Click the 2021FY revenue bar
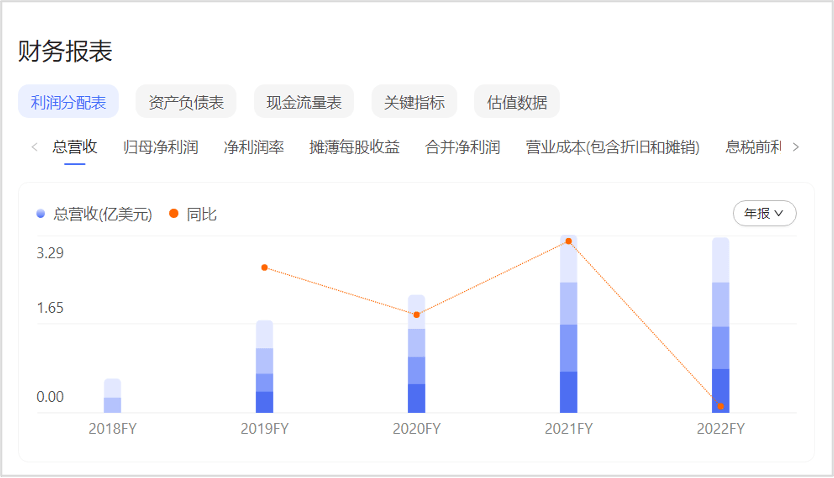Image resolution: width=834 pixels, height=478 pixels. 569,330
